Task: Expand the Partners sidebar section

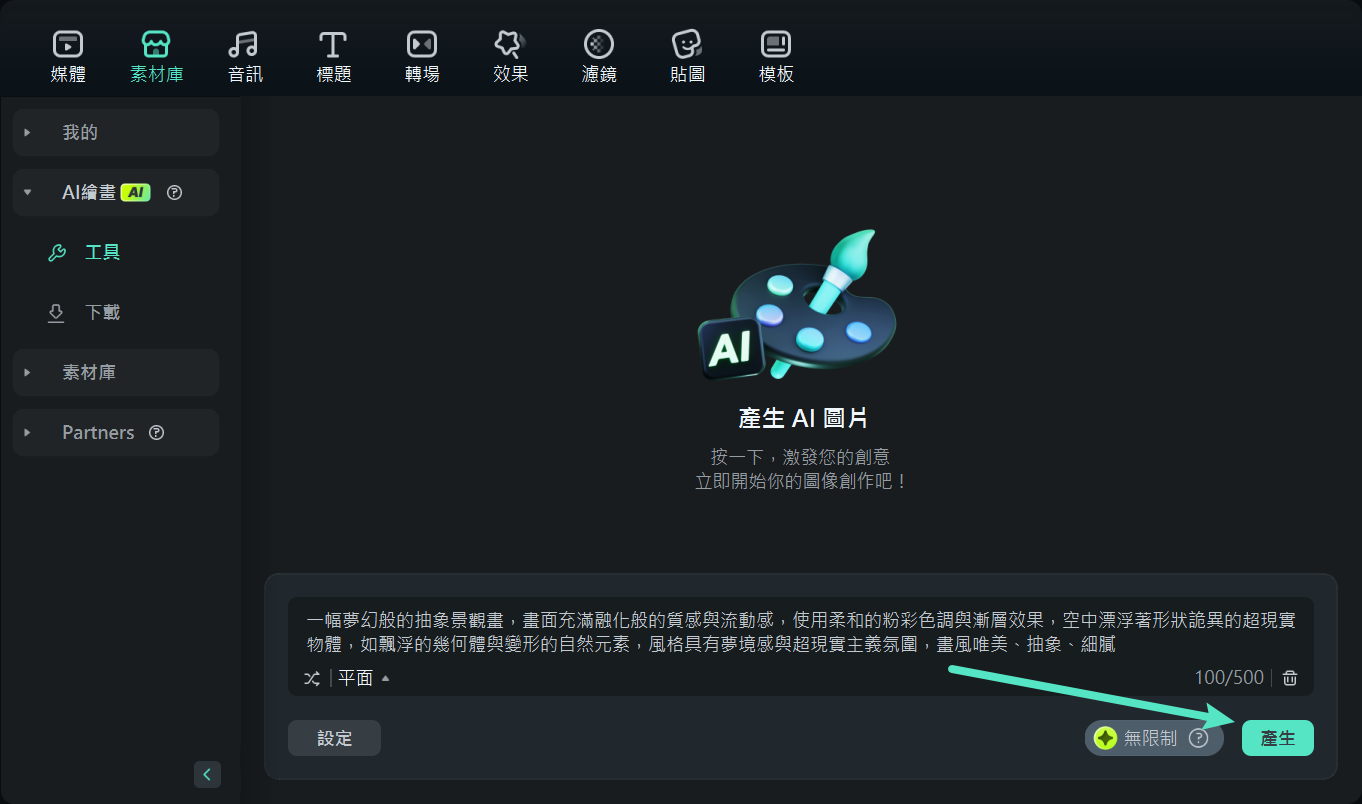Action: click(x=116, y=432)
